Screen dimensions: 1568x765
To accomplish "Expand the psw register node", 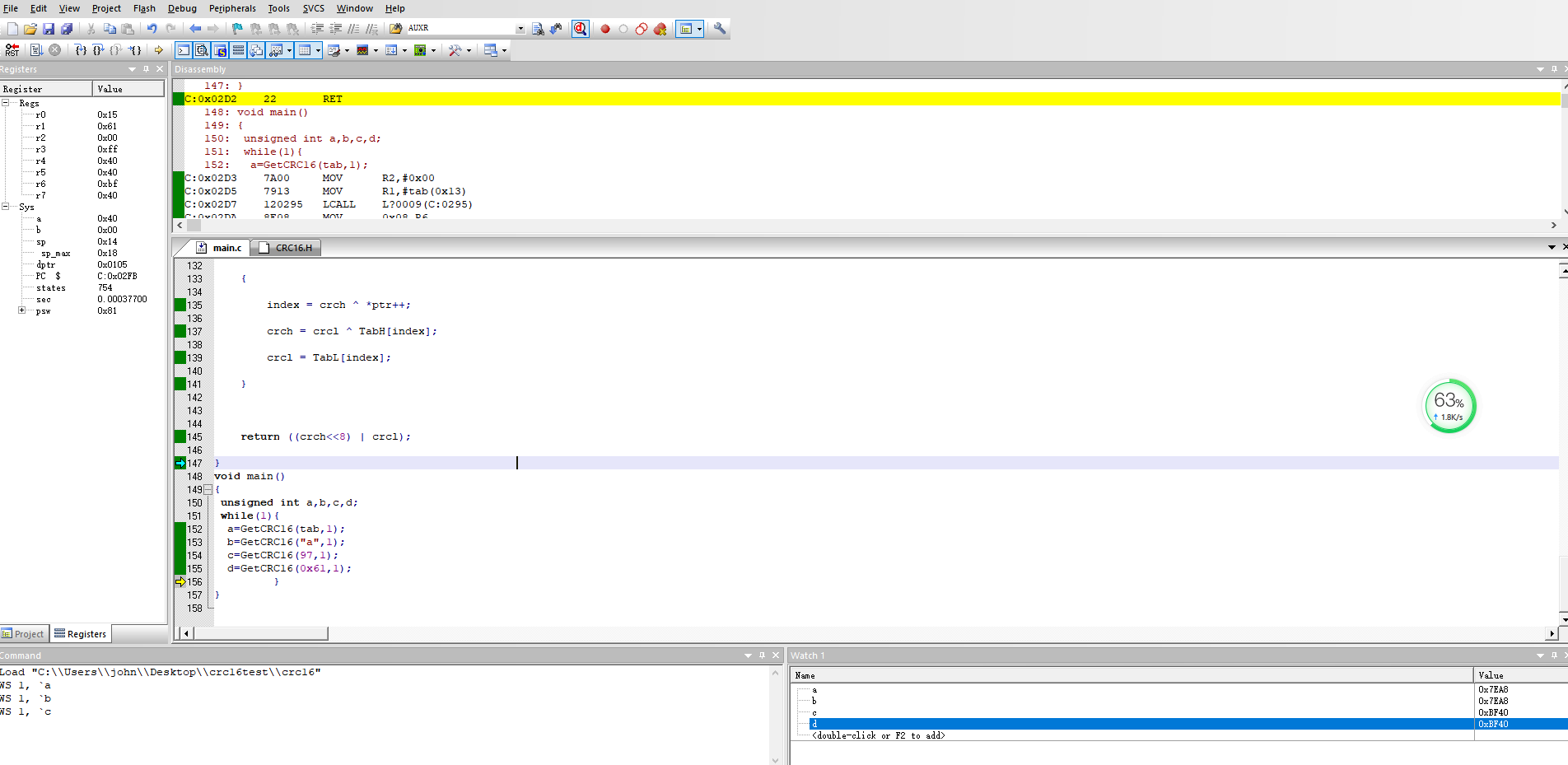I will tap(21, 310).
